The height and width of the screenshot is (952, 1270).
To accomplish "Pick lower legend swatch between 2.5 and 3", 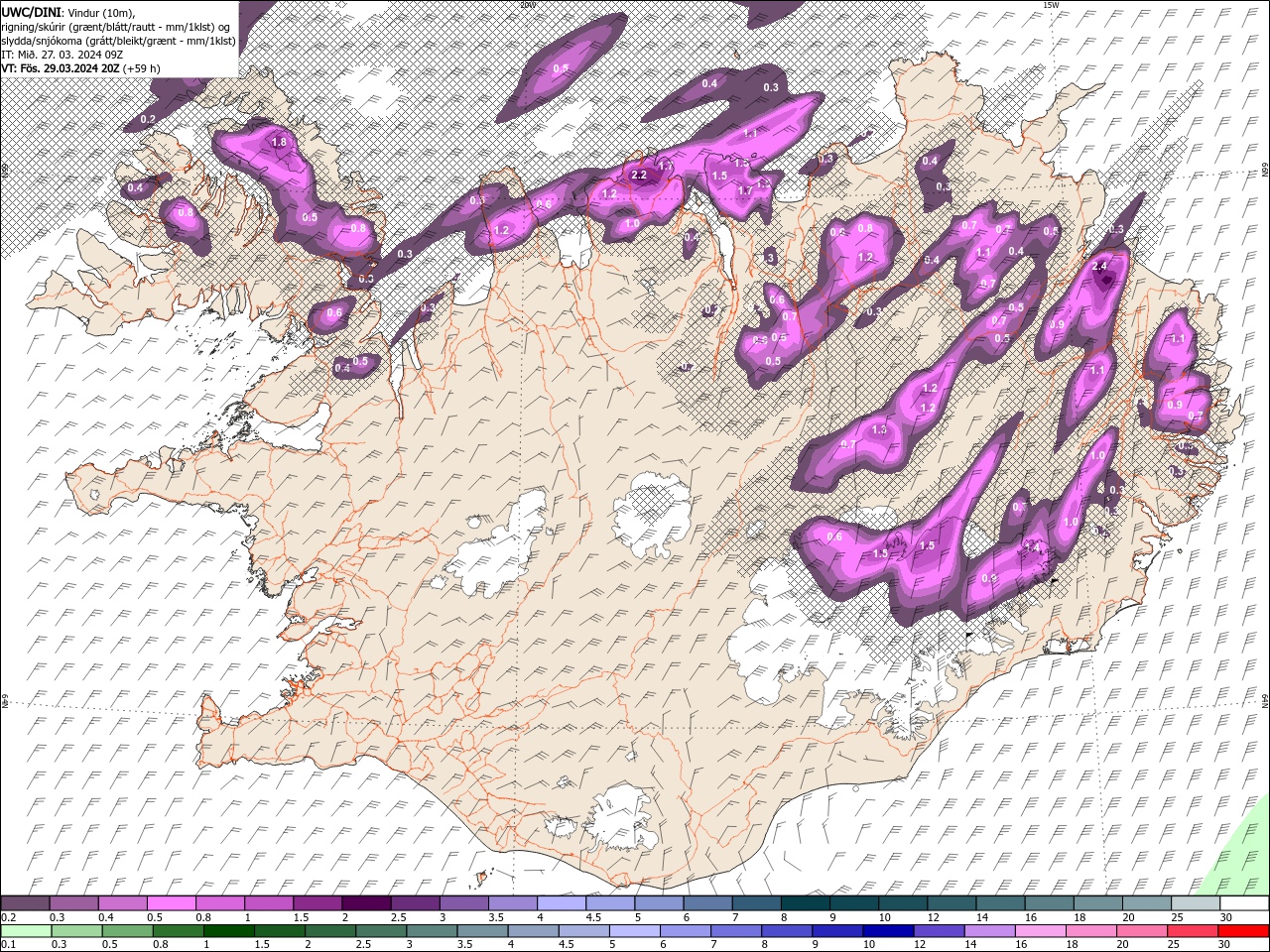I will point(381,931).
